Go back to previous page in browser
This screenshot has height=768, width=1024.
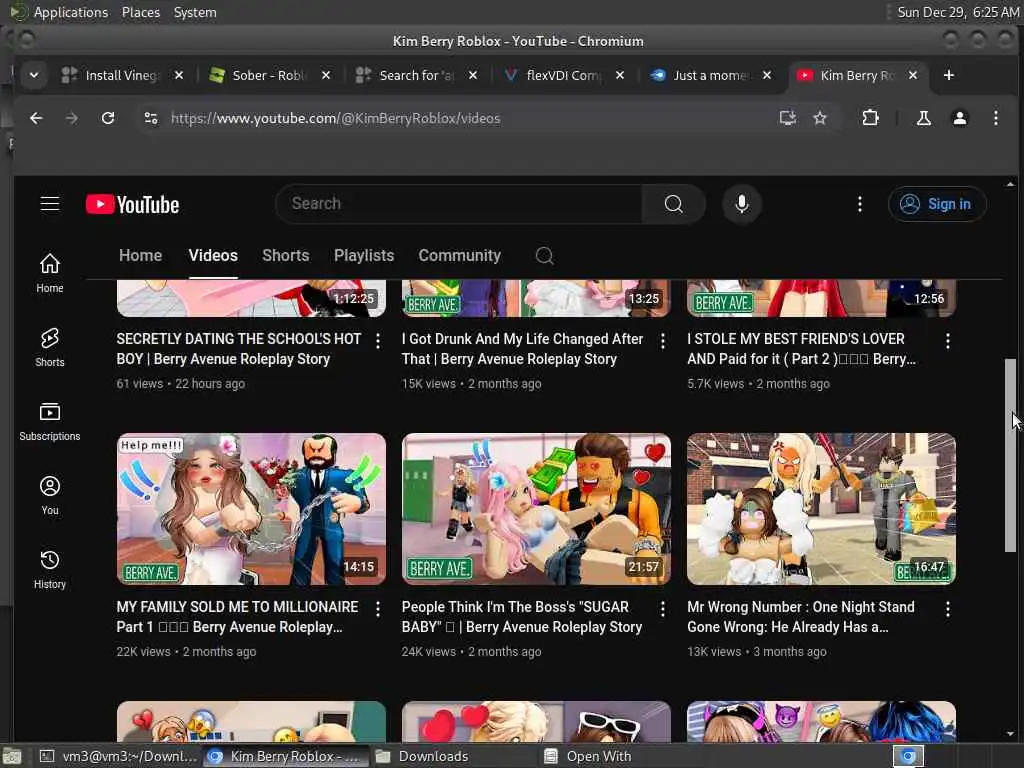(x=36, y=118)
